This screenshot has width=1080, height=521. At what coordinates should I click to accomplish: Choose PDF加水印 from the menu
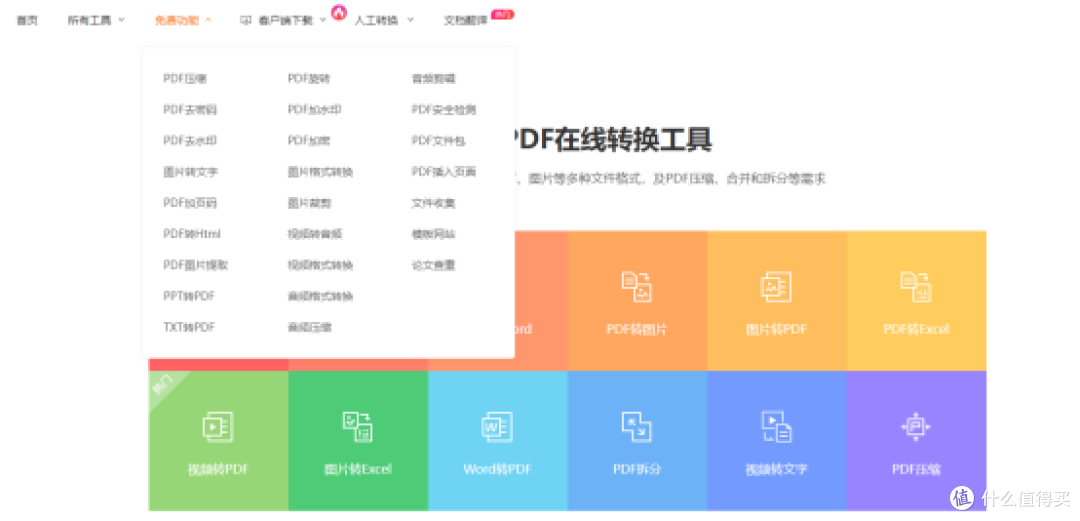click(x=314, y=110)
